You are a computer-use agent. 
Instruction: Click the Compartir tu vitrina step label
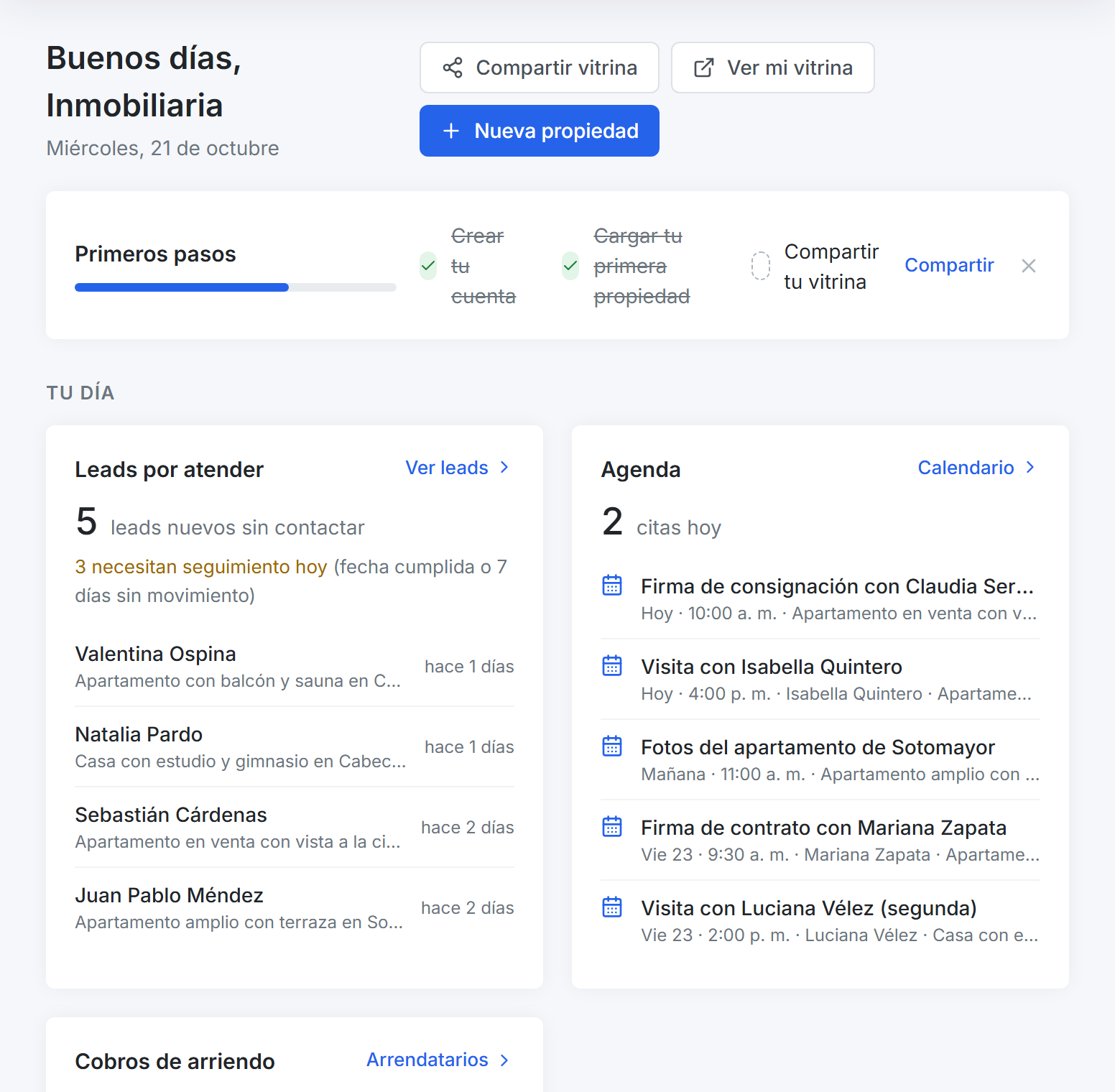pos(831,267)
